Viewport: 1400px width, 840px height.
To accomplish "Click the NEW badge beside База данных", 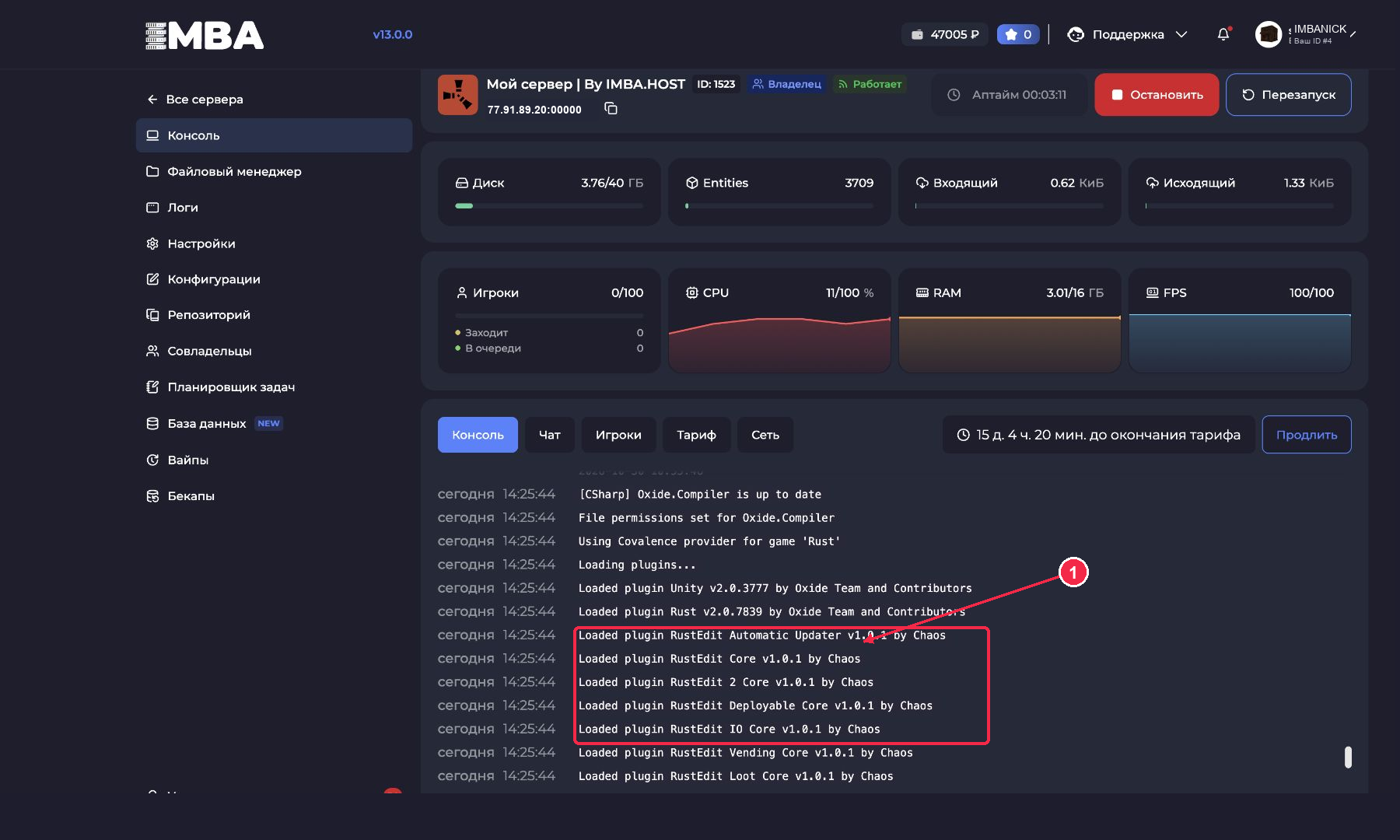I will point(268,423).
